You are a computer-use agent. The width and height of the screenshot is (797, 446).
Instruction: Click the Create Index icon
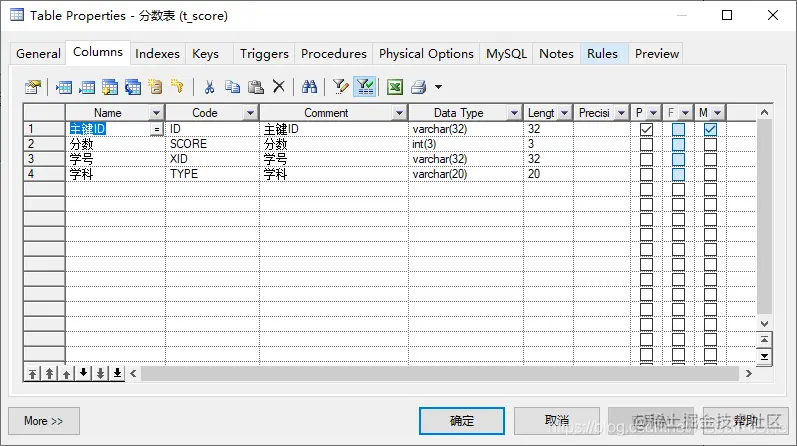155,87
